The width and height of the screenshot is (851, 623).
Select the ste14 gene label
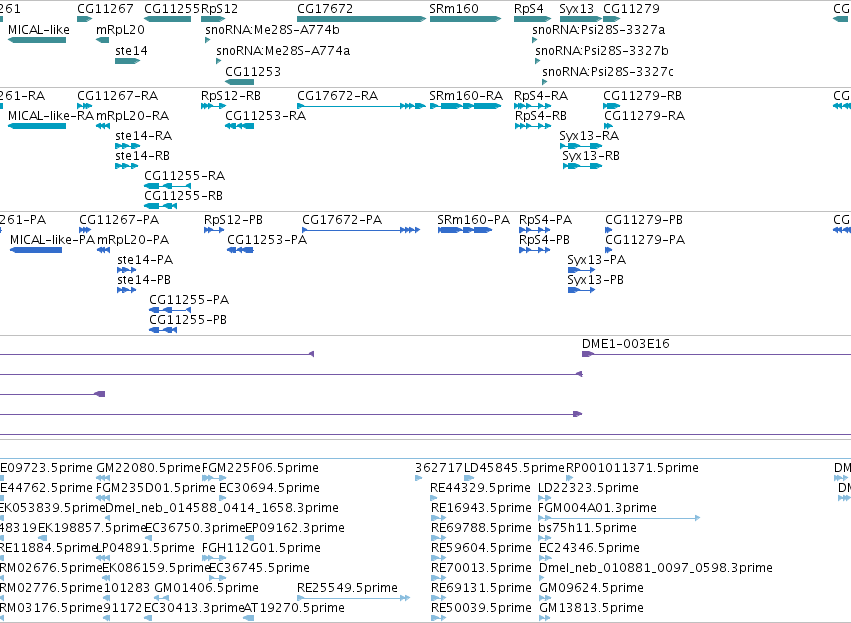131,50
